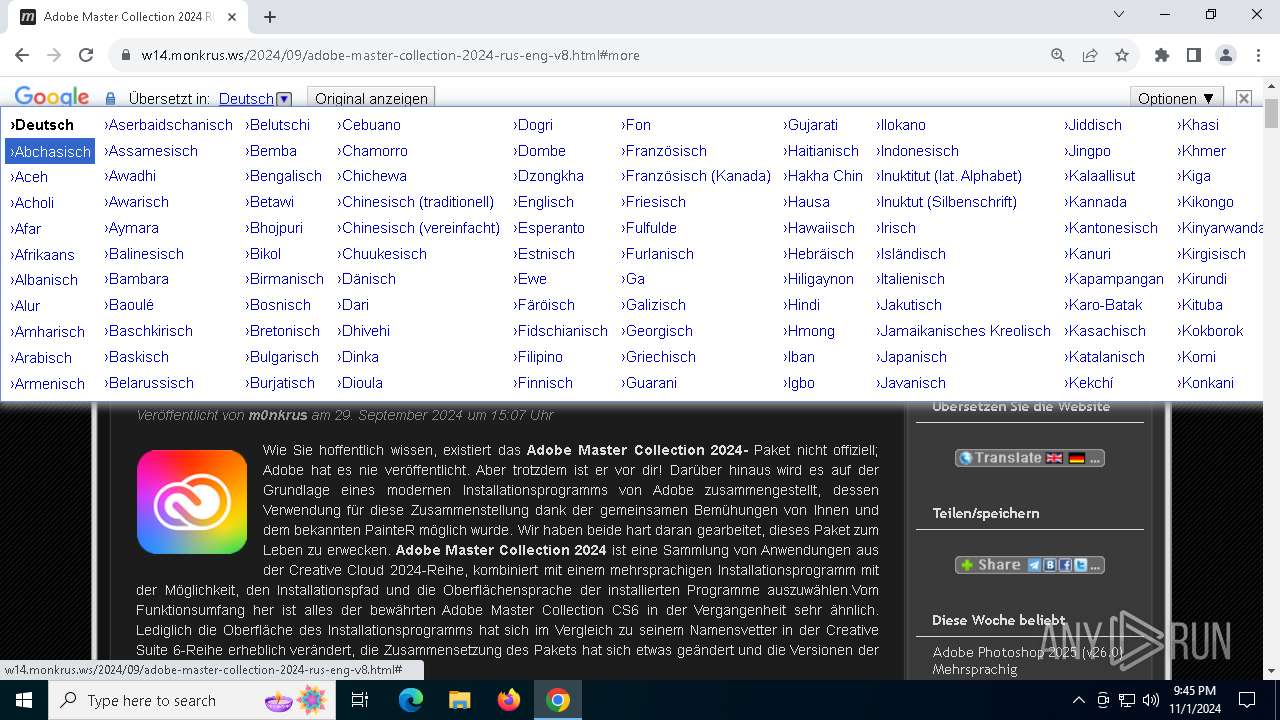Select Esperanto language
Viewport: 1280px width, 720px height.
(x=549, y=228)
